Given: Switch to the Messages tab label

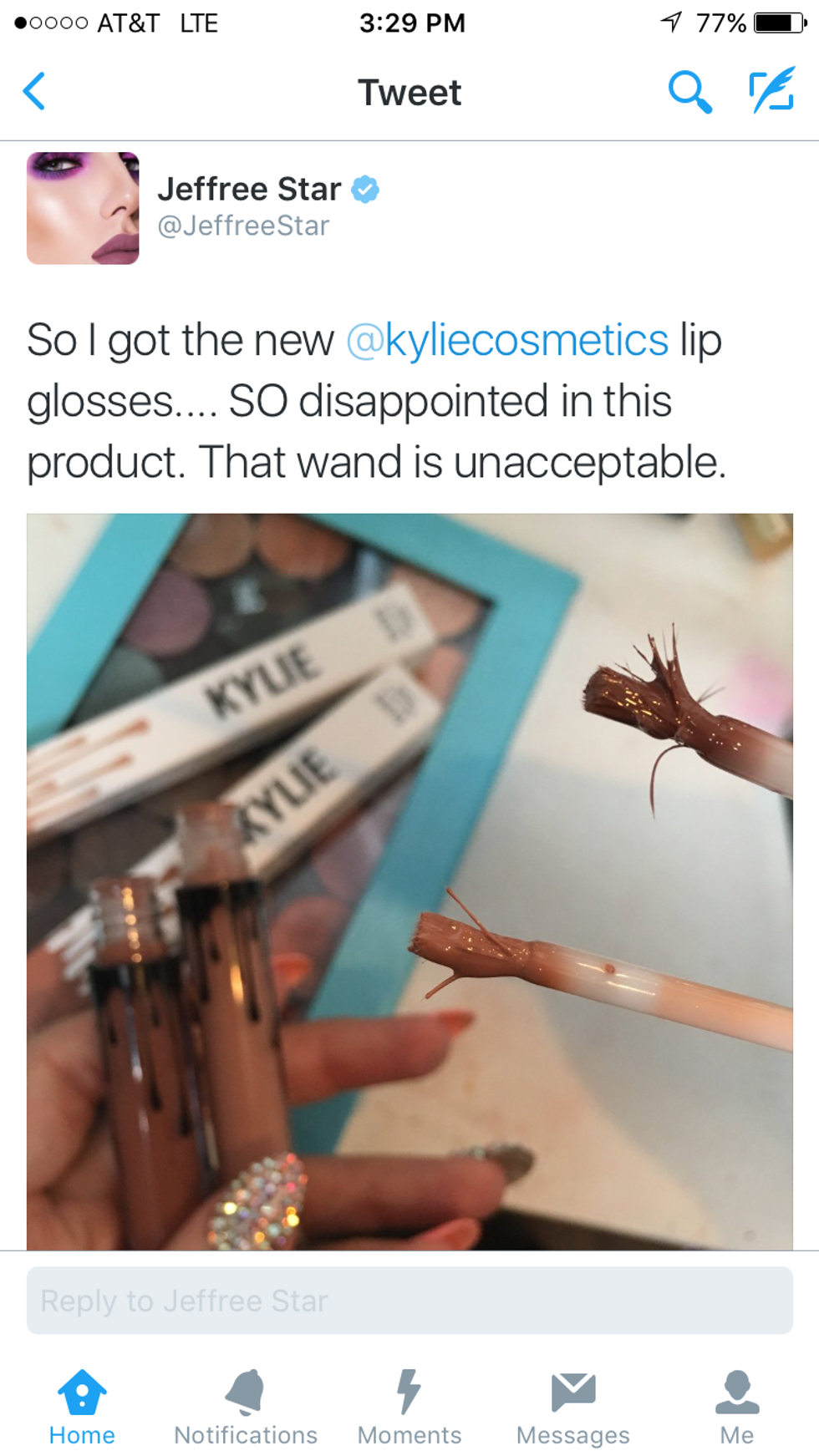Looking at the screenshot, I should pyautogui.click(x=573, y=1435).
